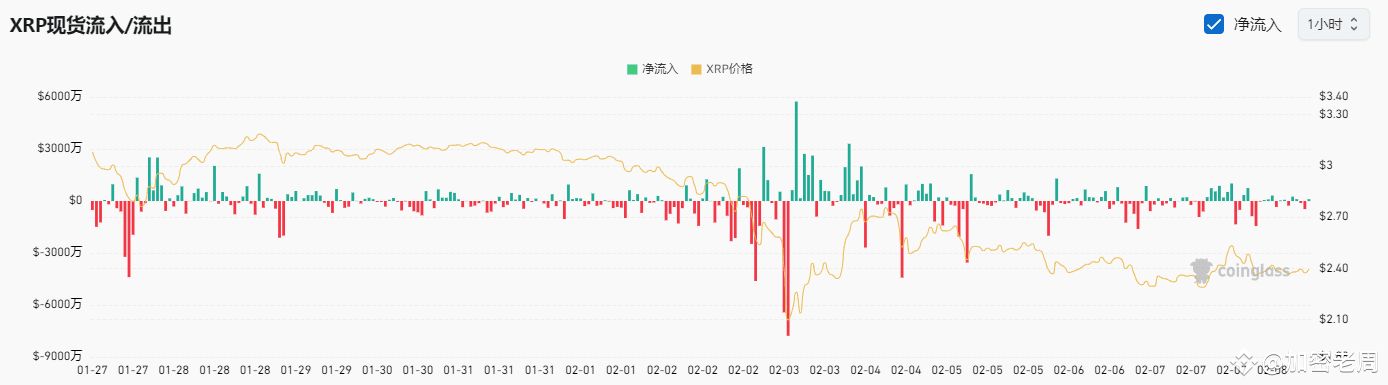The width and height of the screenshot is (1388, 385).
Task: Click the 净流入 label beside the checkbox
Action: (x=1258, y=25)
